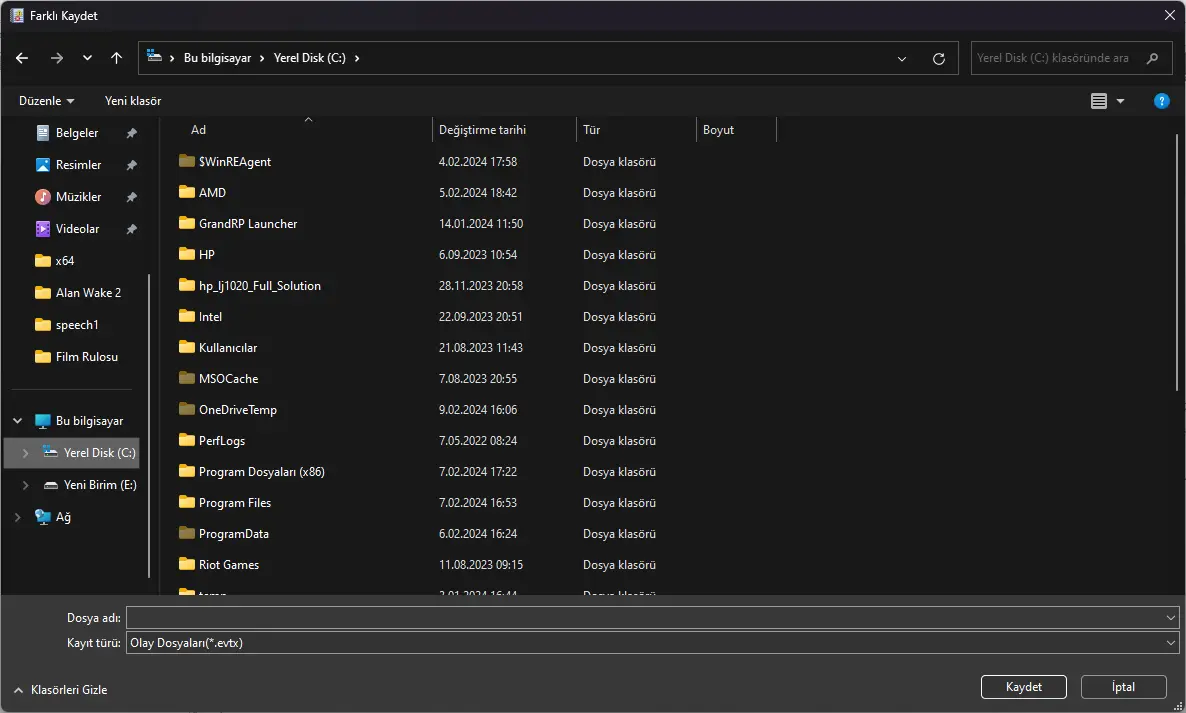Select the $WinREAgent folder icon
The height and width of the screenshot is (713, 1186).
click(x=187, y=161)
